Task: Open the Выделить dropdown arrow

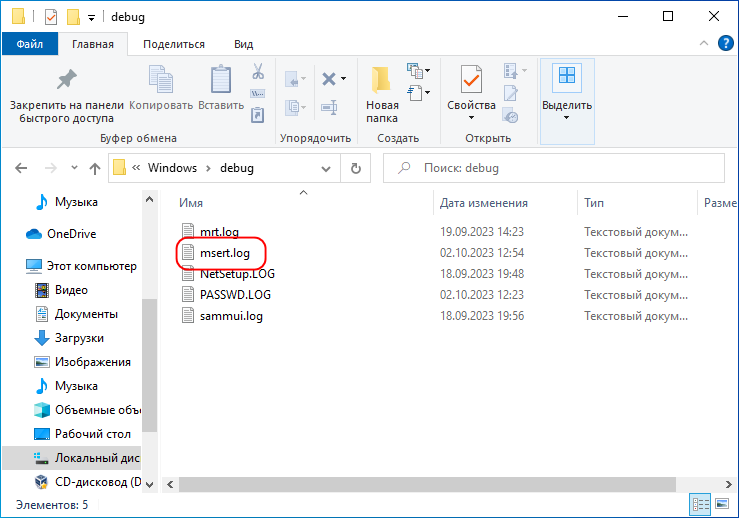Action: [567, 118]
